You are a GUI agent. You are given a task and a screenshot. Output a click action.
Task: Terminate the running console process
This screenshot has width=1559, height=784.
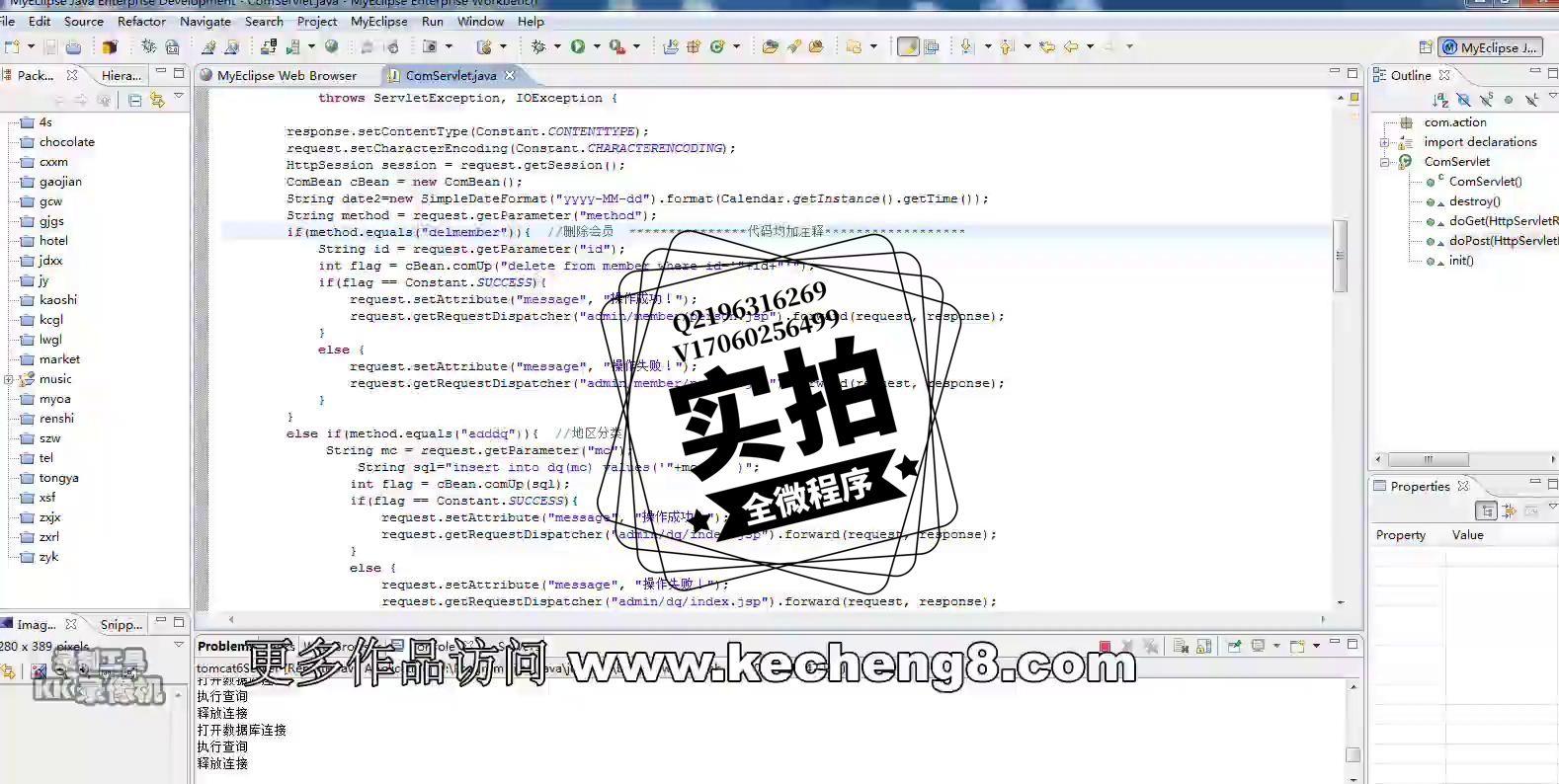tap(1105, 646)
